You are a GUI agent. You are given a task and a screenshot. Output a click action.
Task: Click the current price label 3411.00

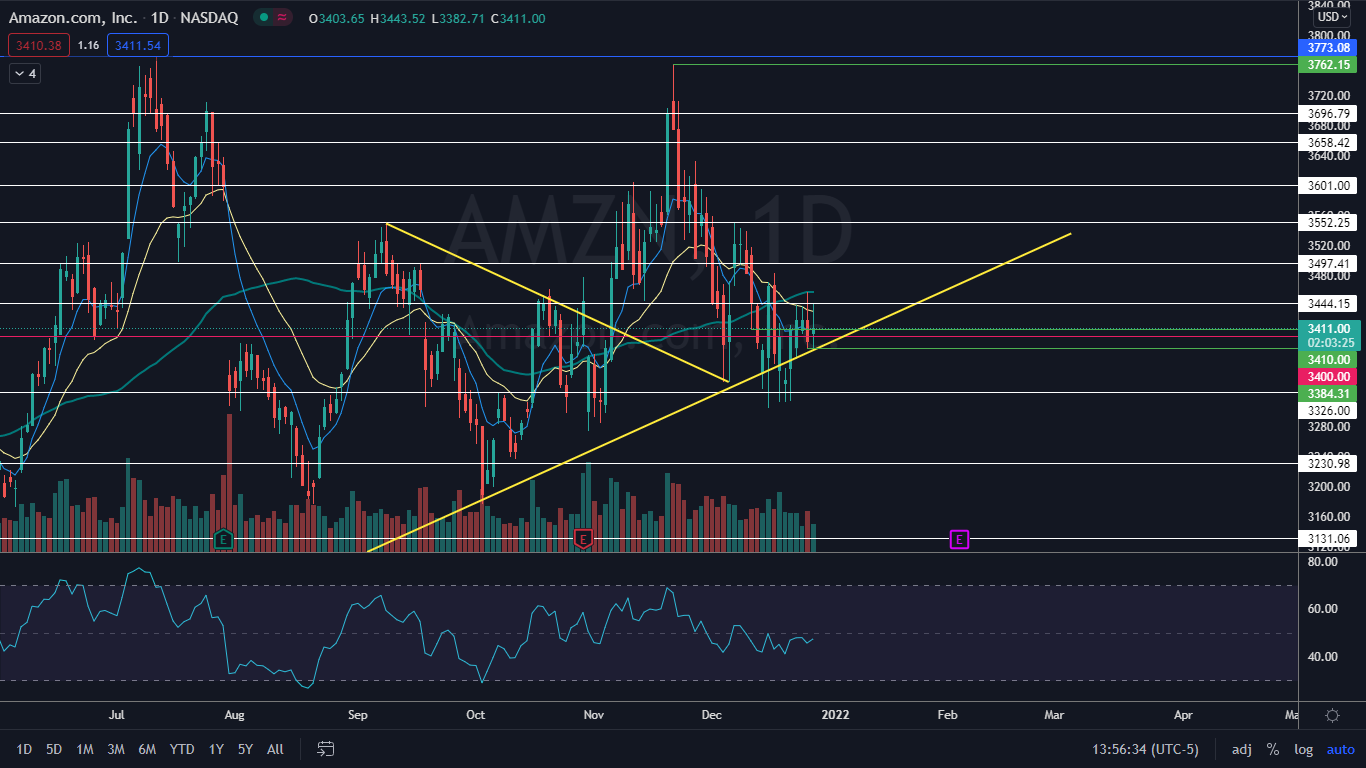[x=1329, y=329]
